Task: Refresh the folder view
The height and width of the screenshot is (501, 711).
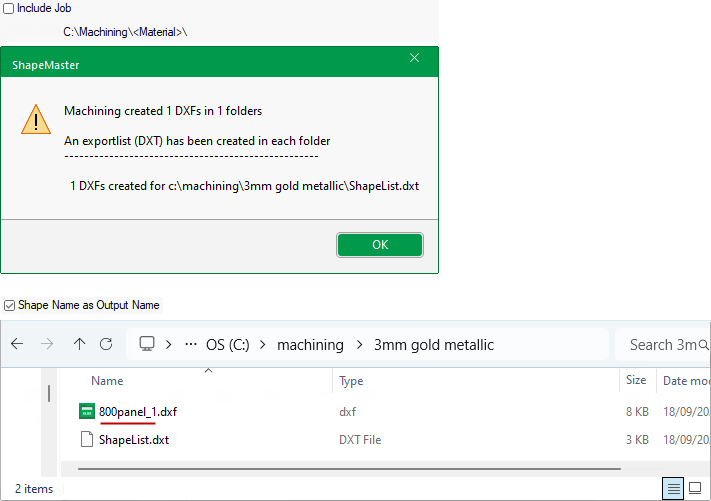Action: point(106,344)
